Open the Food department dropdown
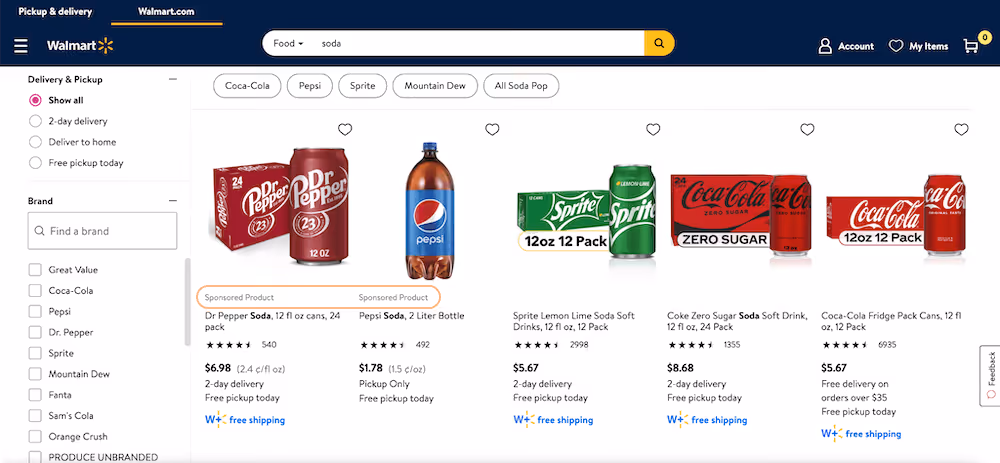 tap(288, 43)
